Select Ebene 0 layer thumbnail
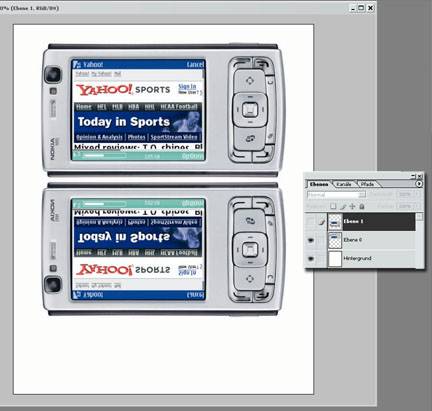 [x=335, y=240]
